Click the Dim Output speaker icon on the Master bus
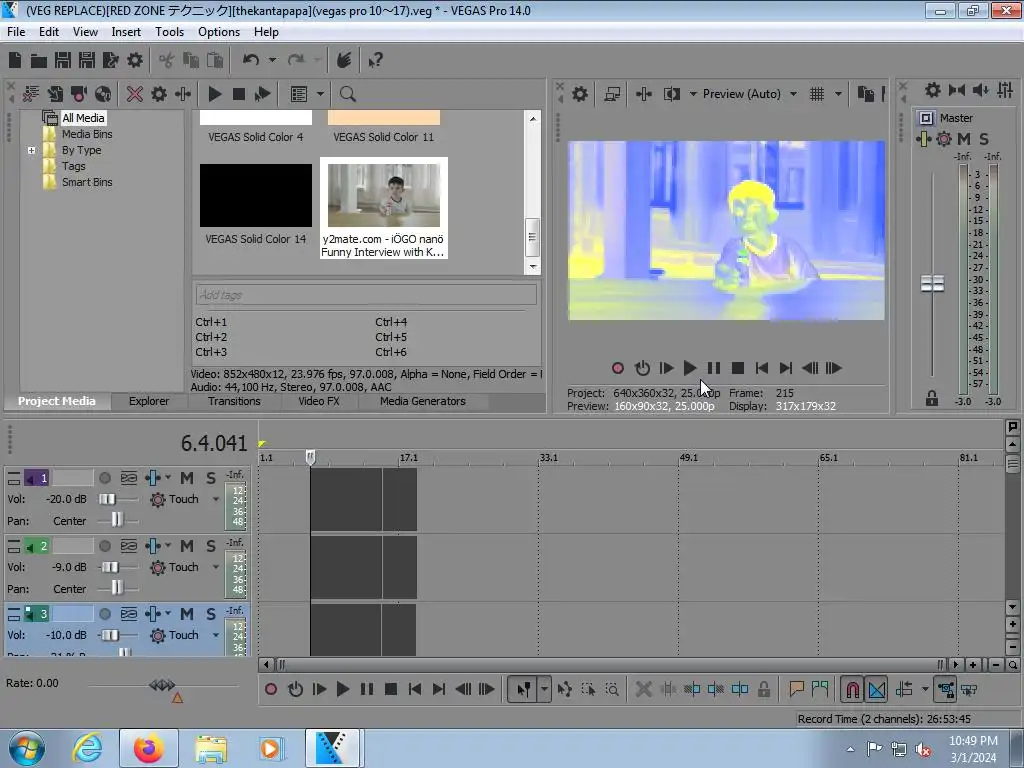 (x=980, y=90)
